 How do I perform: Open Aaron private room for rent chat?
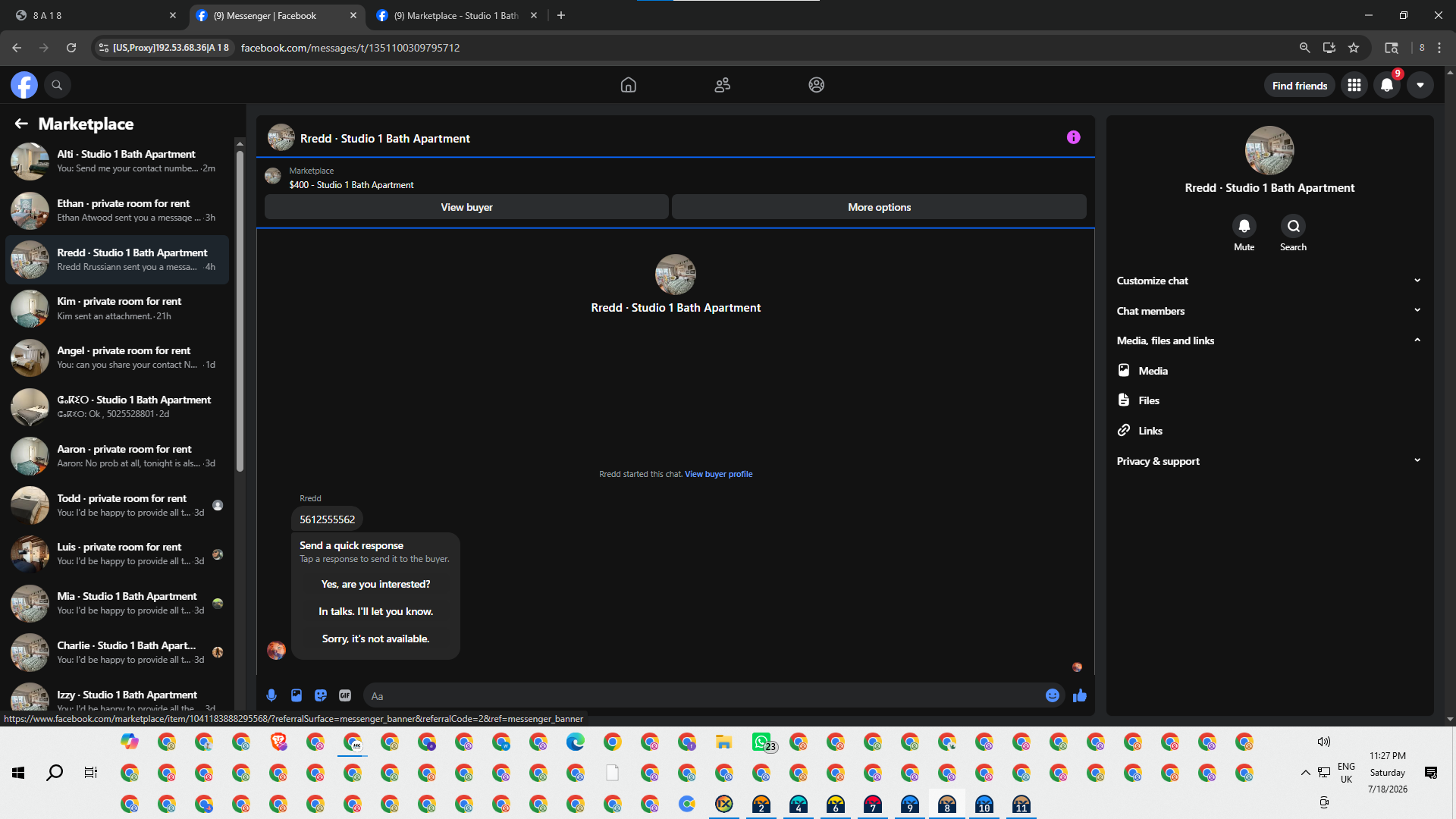[117, 456]
